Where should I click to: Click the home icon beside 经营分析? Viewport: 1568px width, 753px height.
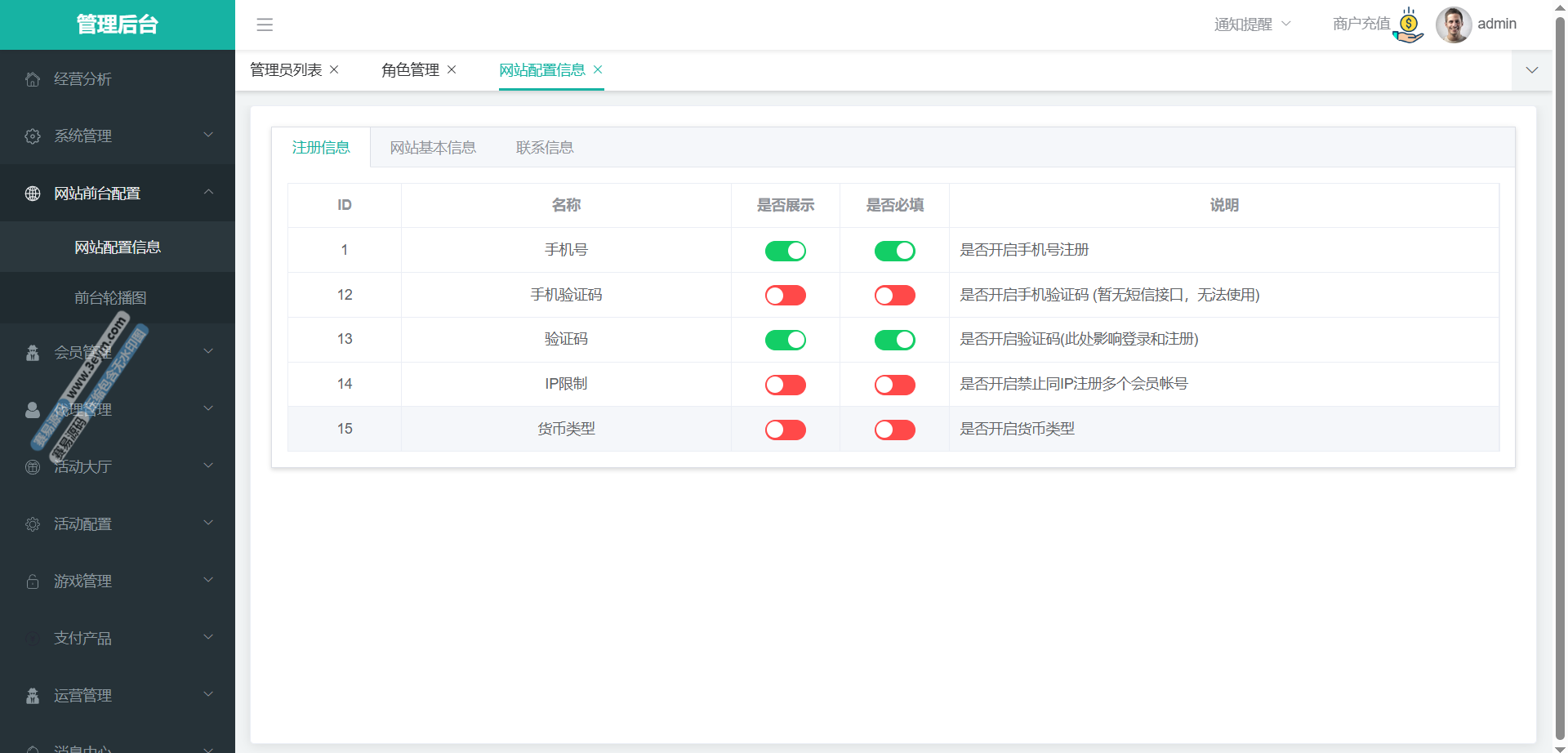pyautogui.click(x=33, y=79)
